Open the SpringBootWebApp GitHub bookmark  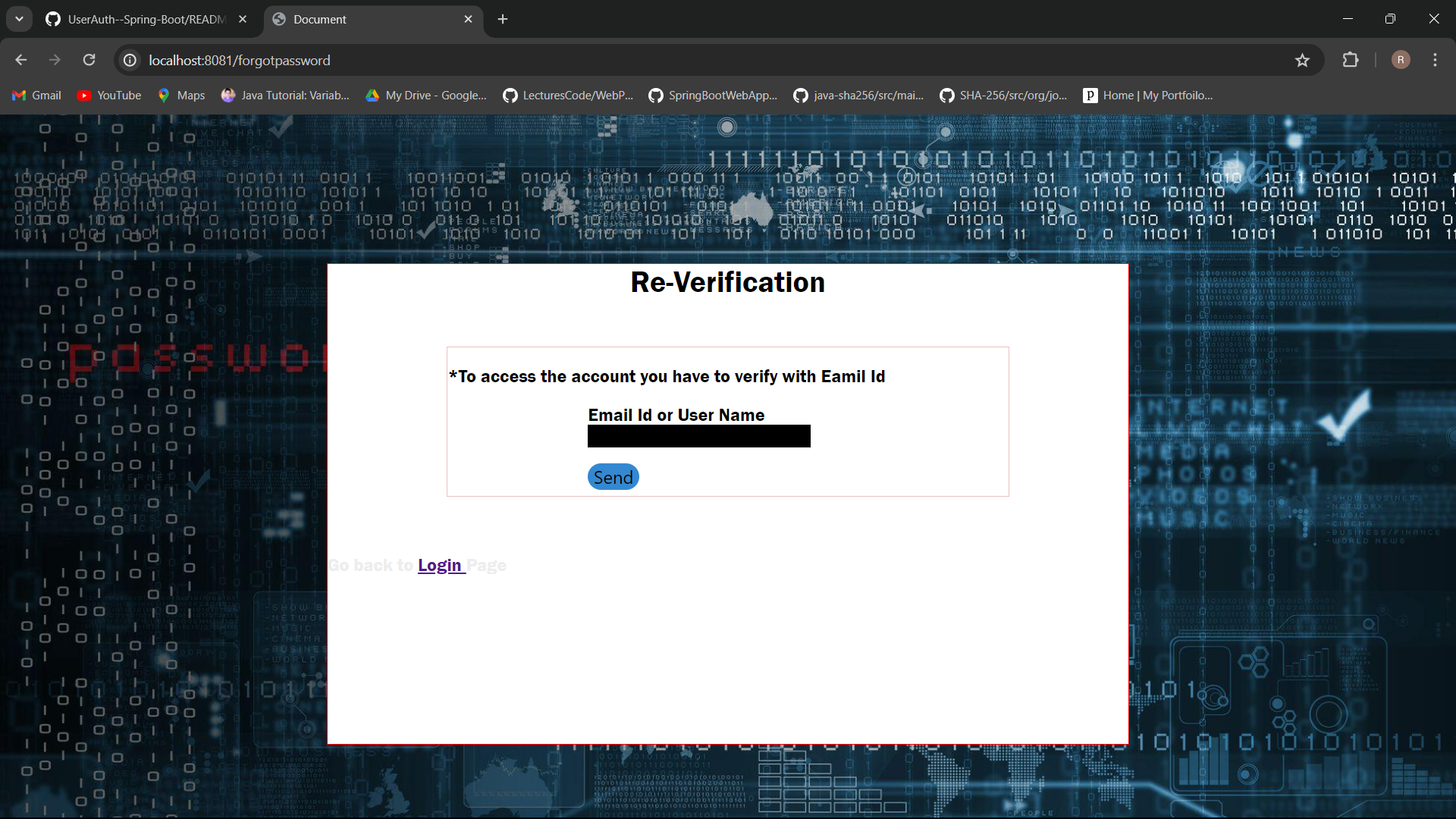[713, 96]
